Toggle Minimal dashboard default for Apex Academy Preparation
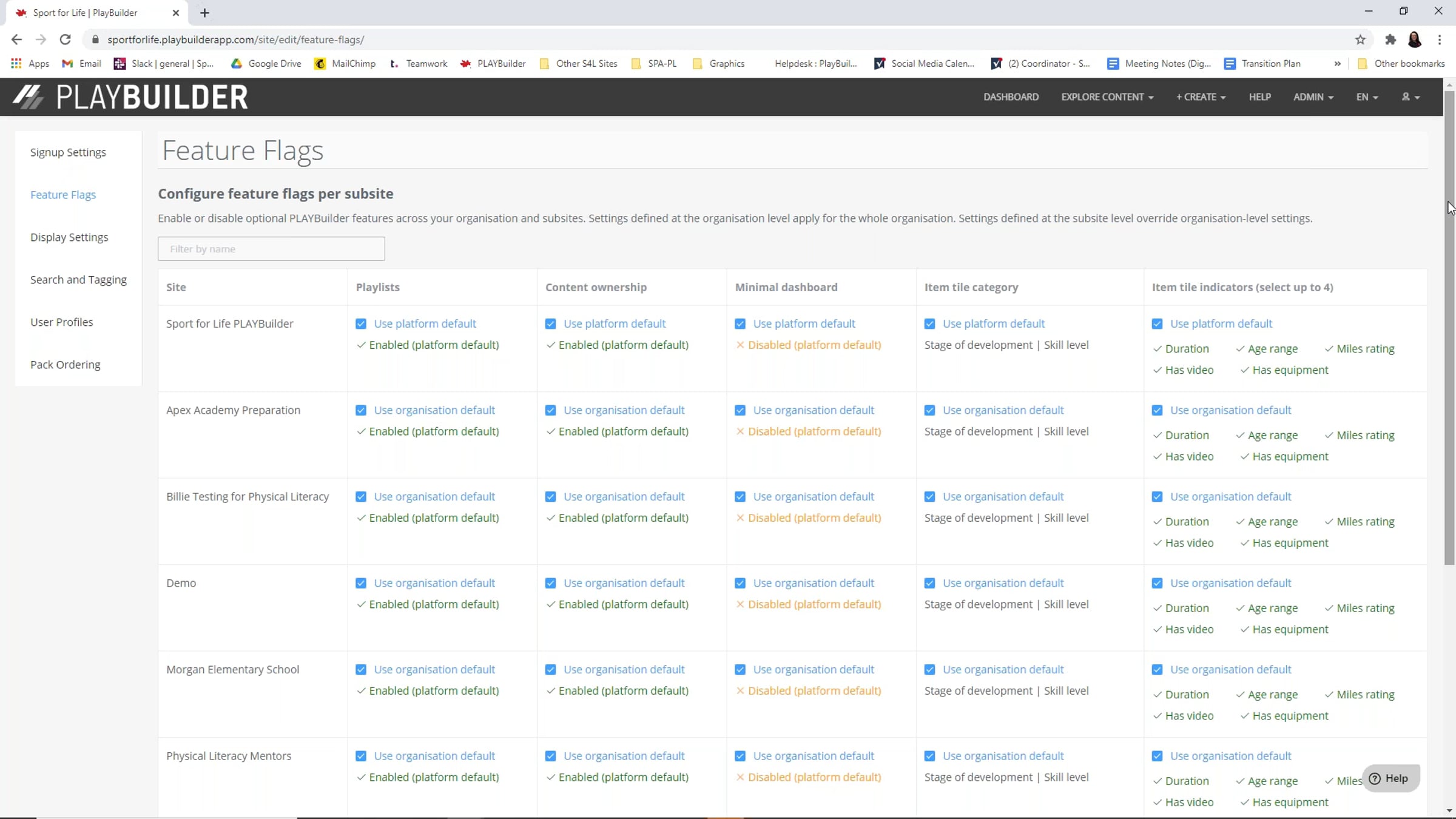Screen dimensions: 1456x819 (x=740, y=410)
